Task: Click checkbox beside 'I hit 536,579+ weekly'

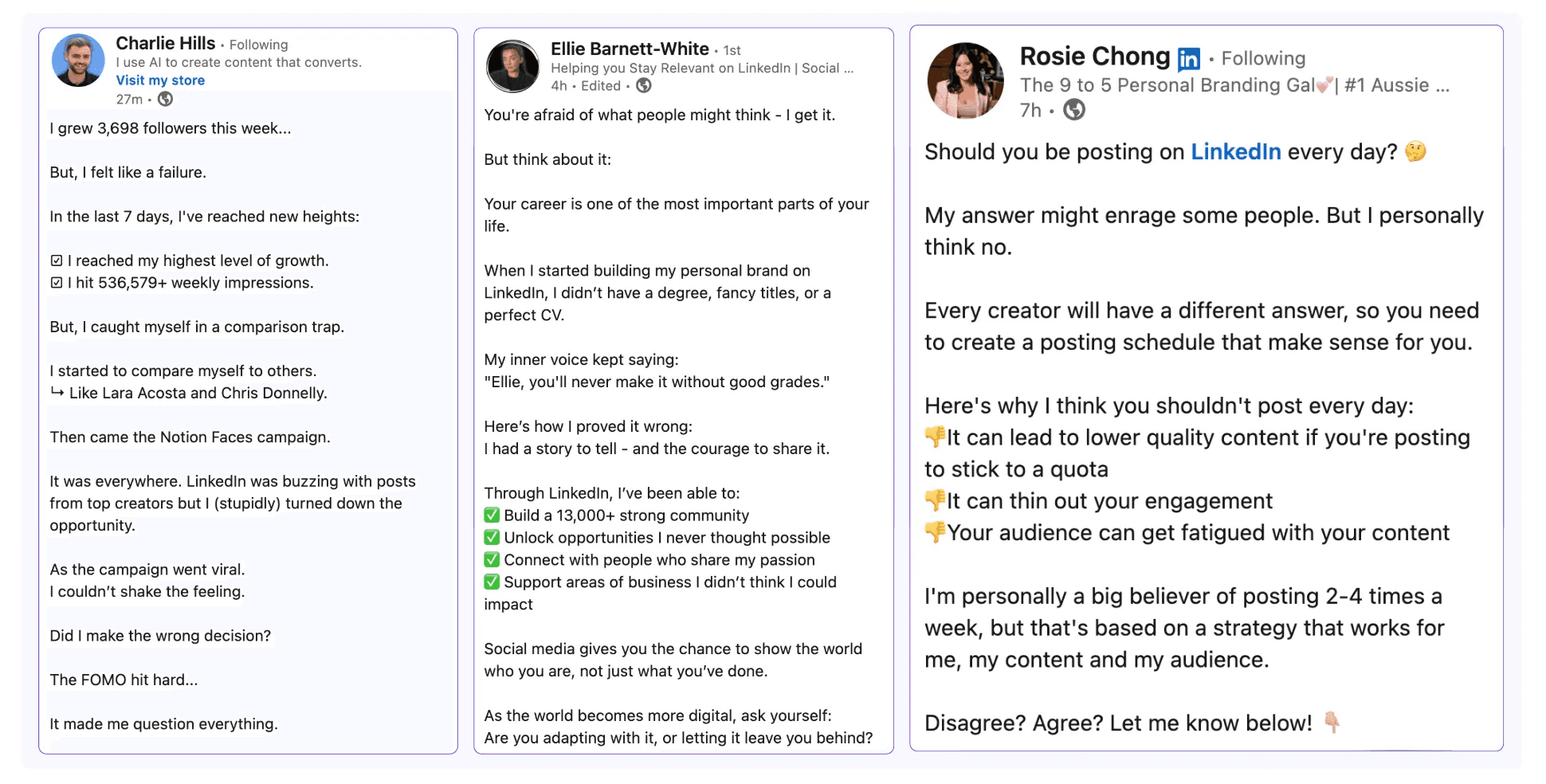Action: click(x=57, y=283)
